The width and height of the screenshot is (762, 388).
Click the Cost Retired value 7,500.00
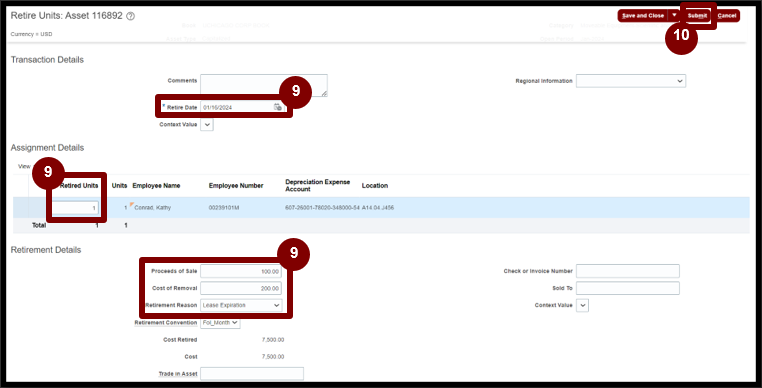[x=273, y=340]
